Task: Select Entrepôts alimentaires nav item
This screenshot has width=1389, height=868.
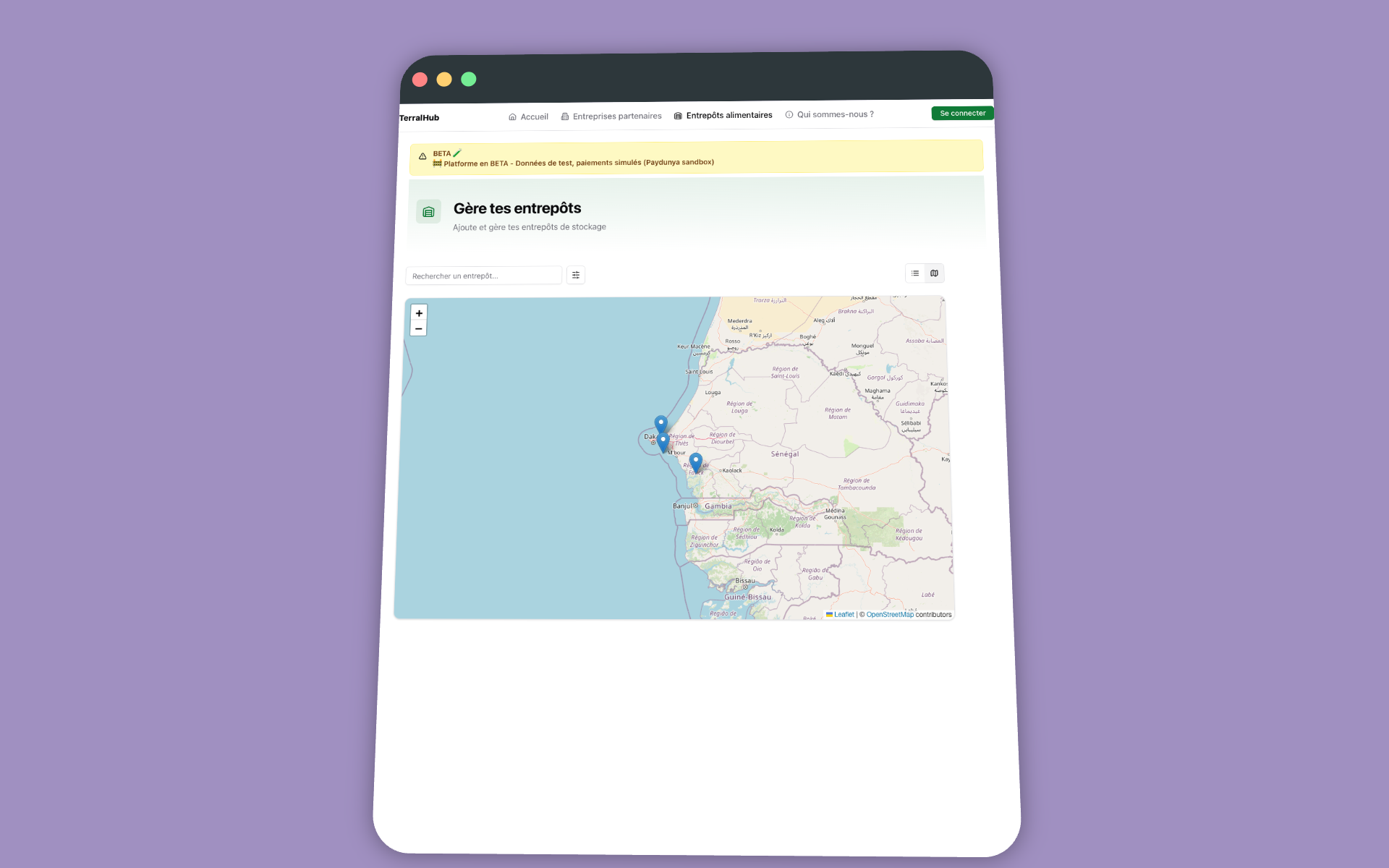Action: pos(723,115)
